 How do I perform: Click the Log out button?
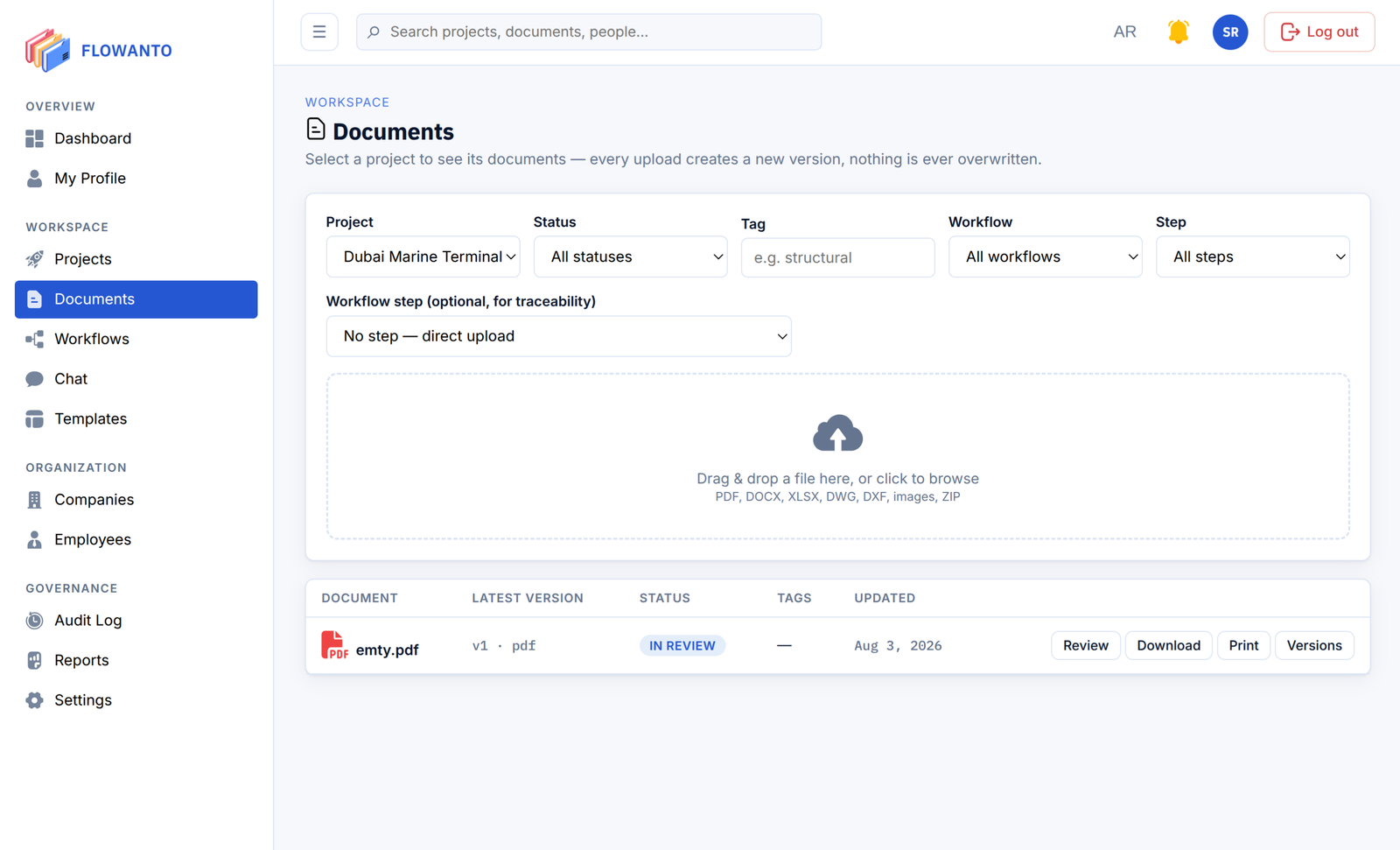pos(1319,32)
